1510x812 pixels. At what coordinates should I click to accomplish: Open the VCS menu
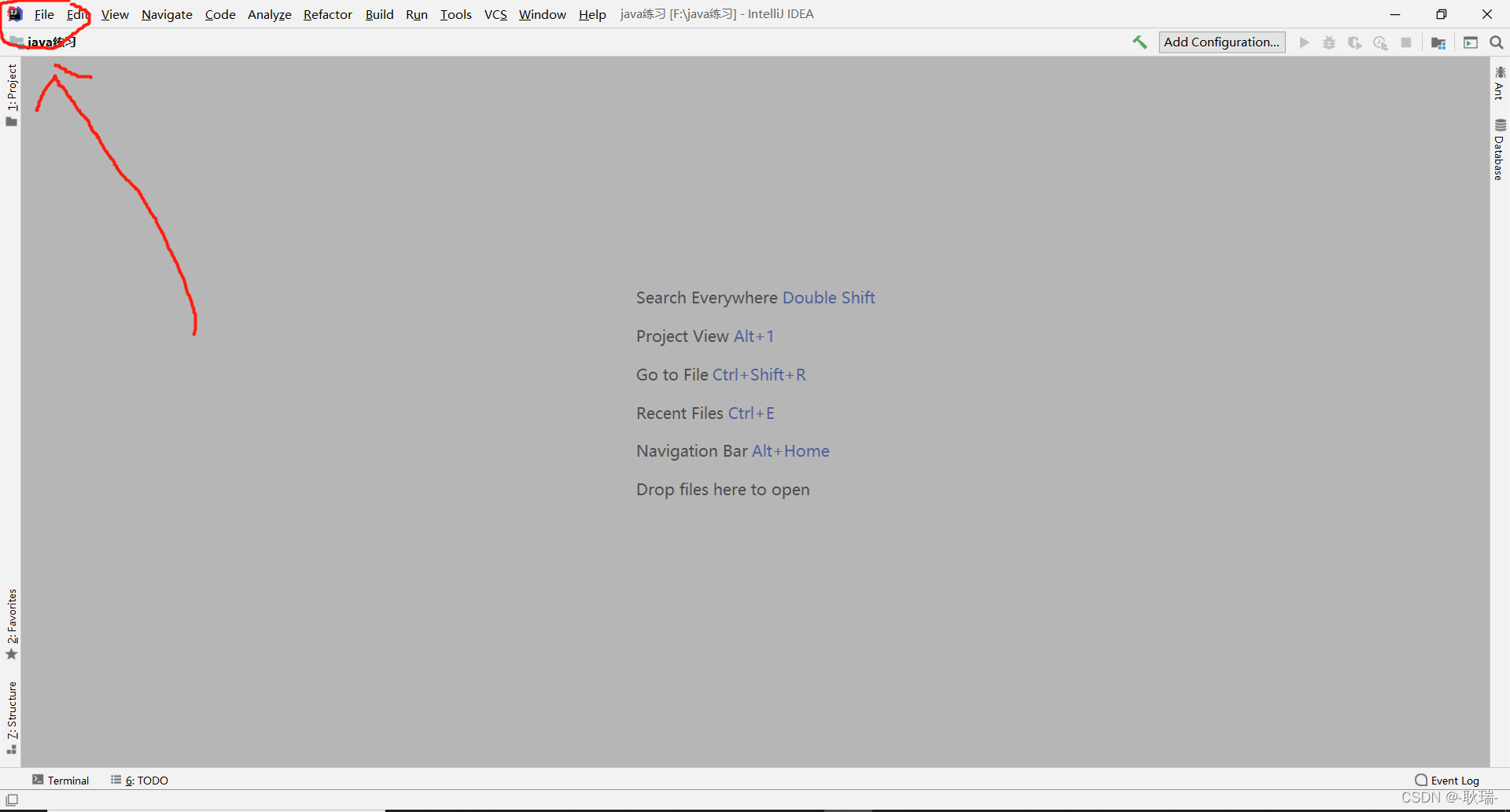pyautogui.click(x=495, y=14)
